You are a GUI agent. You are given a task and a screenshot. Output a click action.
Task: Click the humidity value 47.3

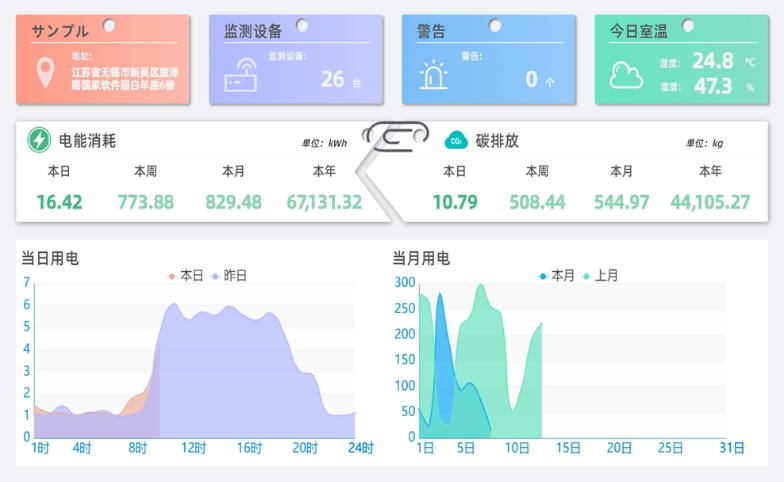click(x=713, y=86)
